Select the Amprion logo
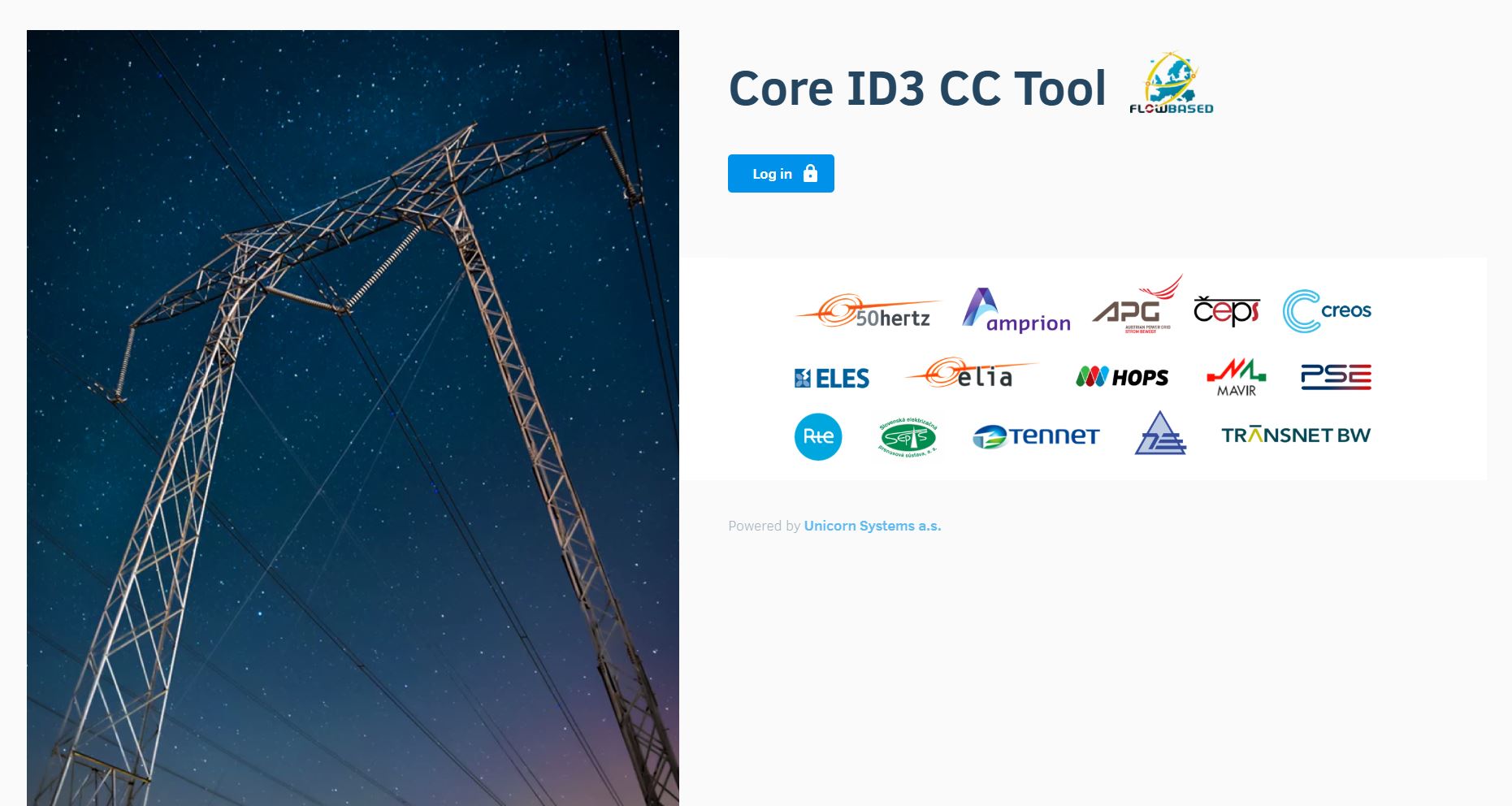The width and height of the screenshot is (1512, 806). click(1016, 311)
